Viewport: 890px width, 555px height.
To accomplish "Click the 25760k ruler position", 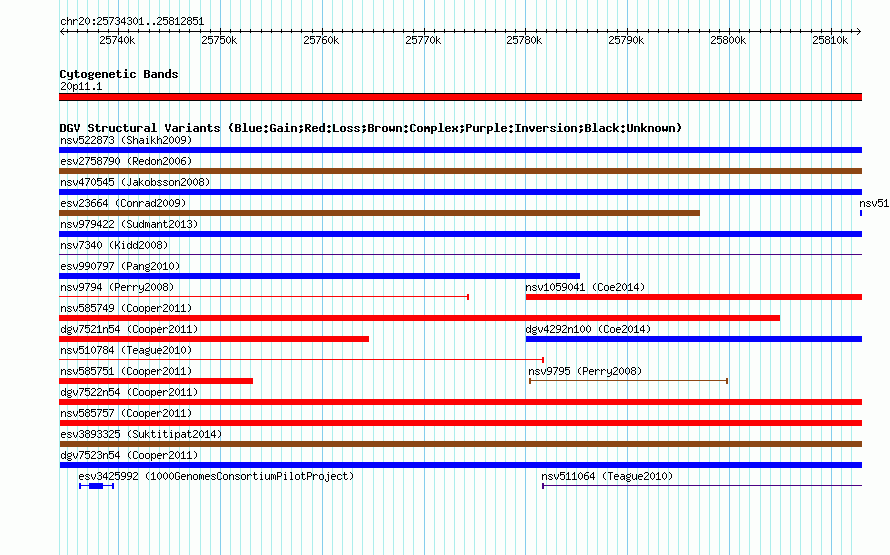I will tap(321, 40).
